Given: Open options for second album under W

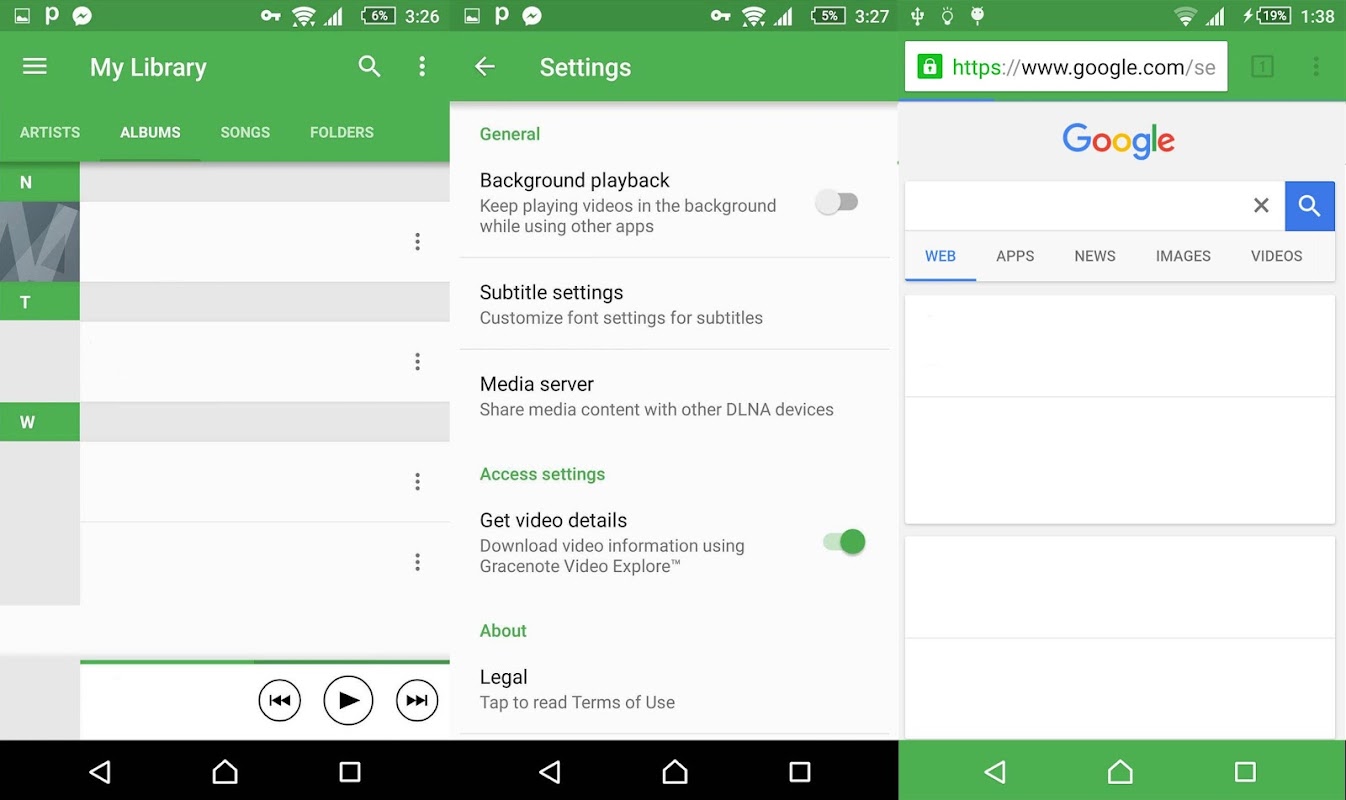Looking at the screenshot, I should coord(418,562).
